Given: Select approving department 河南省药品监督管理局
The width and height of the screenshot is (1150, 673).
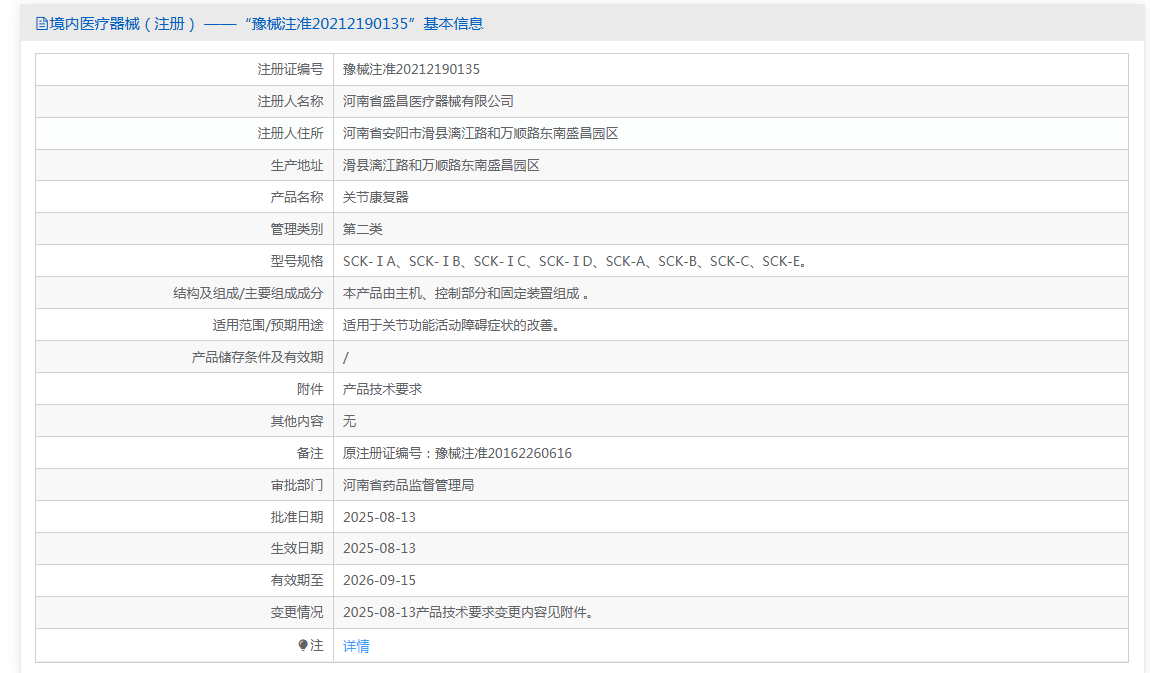Looking at the screenshot, I should (x=409, y=485).
